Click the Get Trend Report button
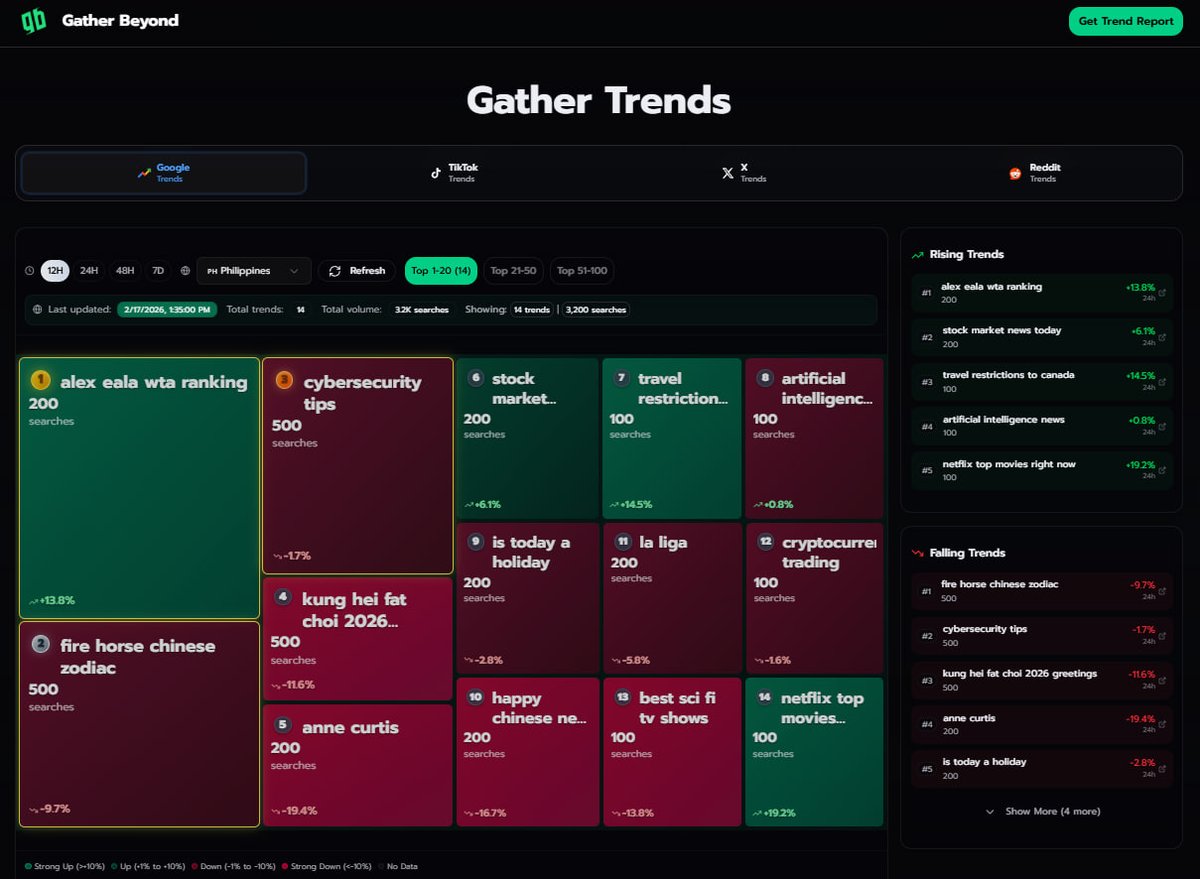 1126,21
